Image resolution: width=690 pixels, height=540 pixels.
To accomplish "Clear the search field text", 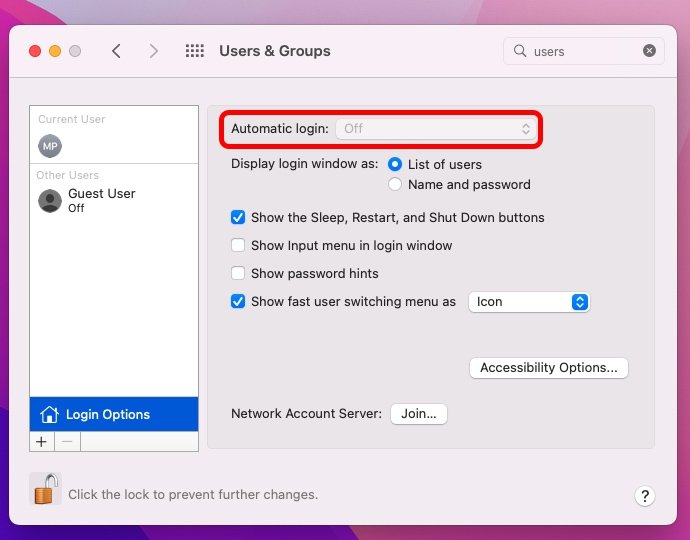I will [649, 51].
